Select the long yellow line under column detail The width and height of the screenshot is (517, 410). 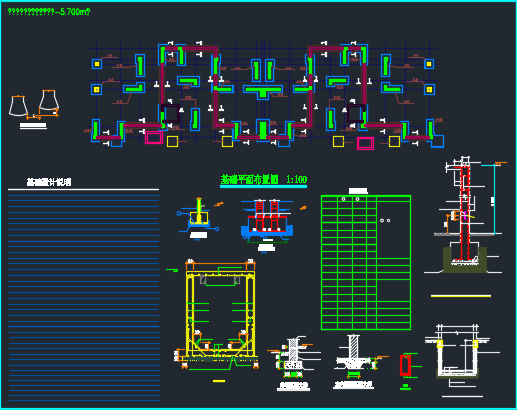pyautogui.click(x=461, y=296)
